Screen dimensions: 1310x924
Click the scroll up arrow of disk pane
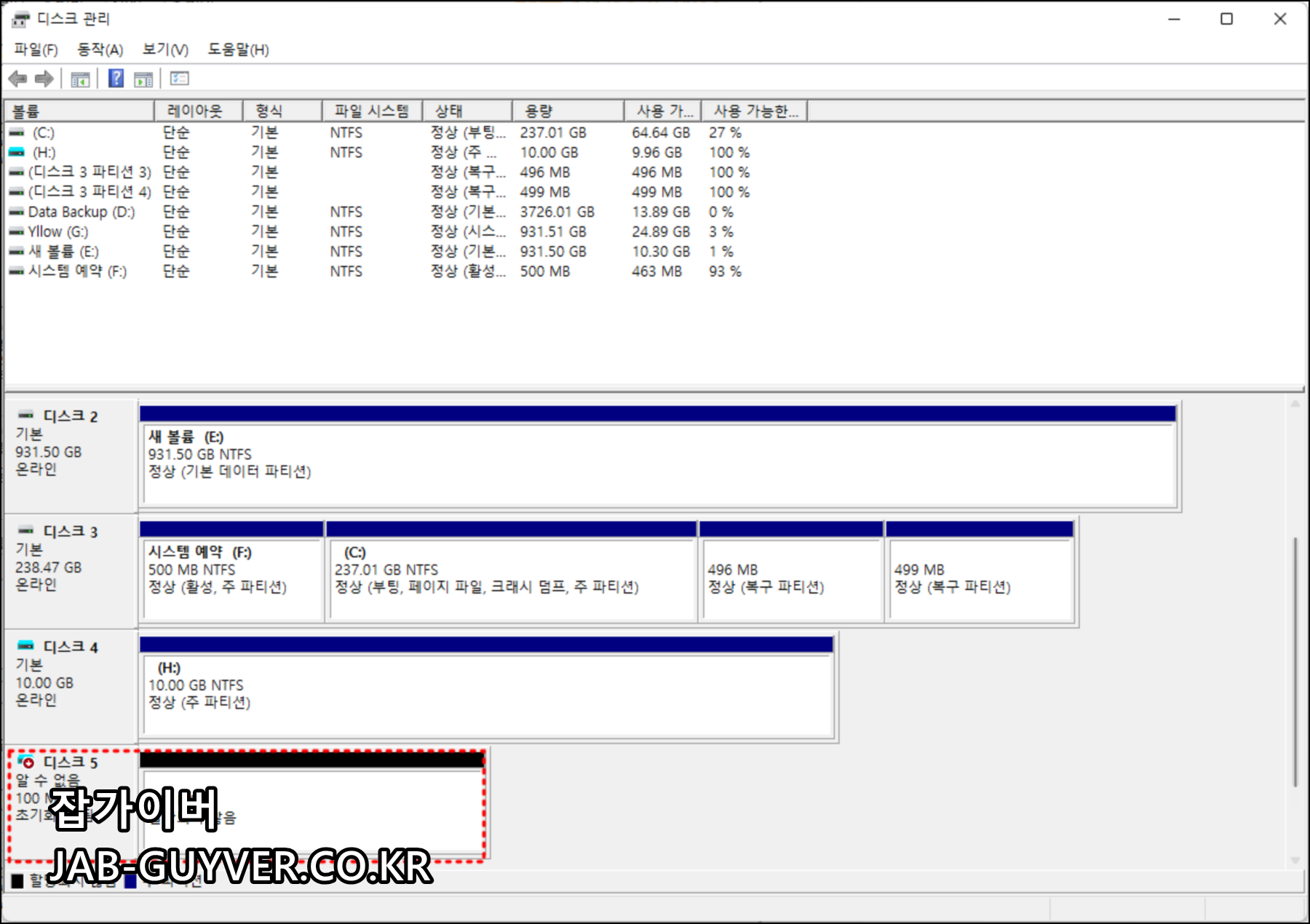(x=1295, y=404)
